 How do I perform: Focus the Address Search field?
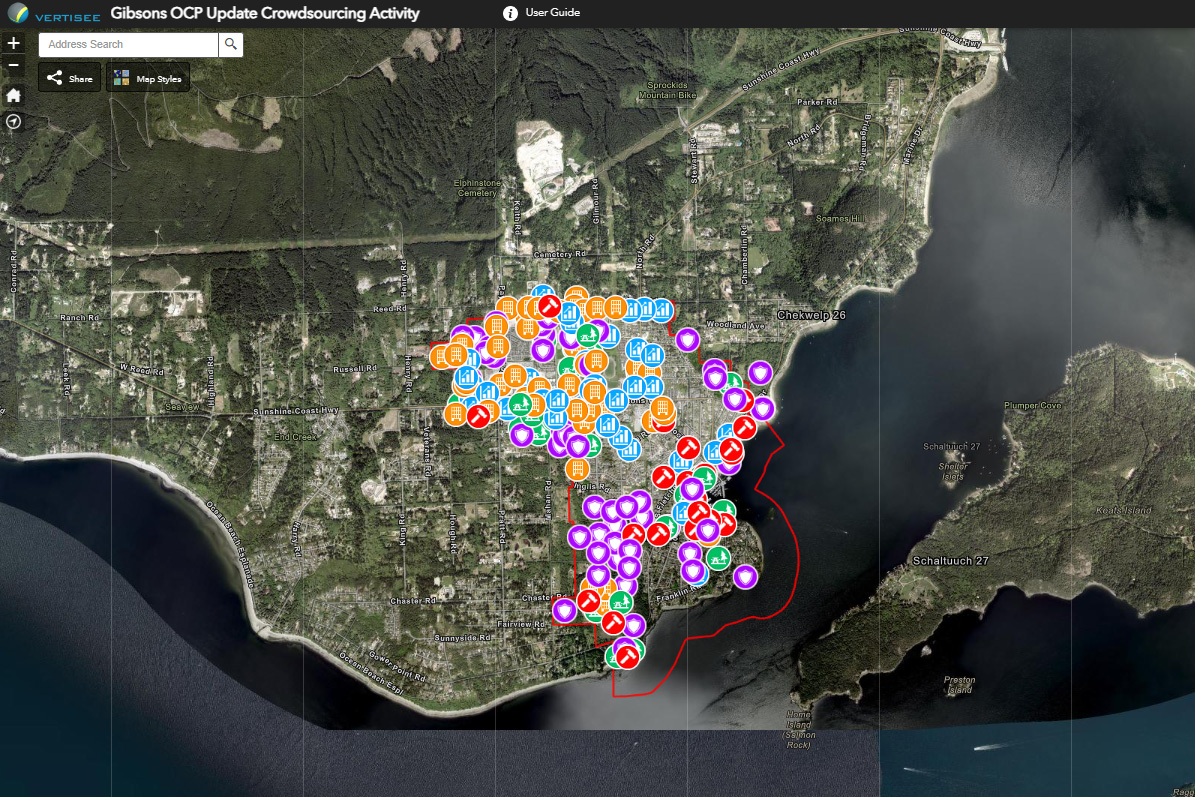128,44
